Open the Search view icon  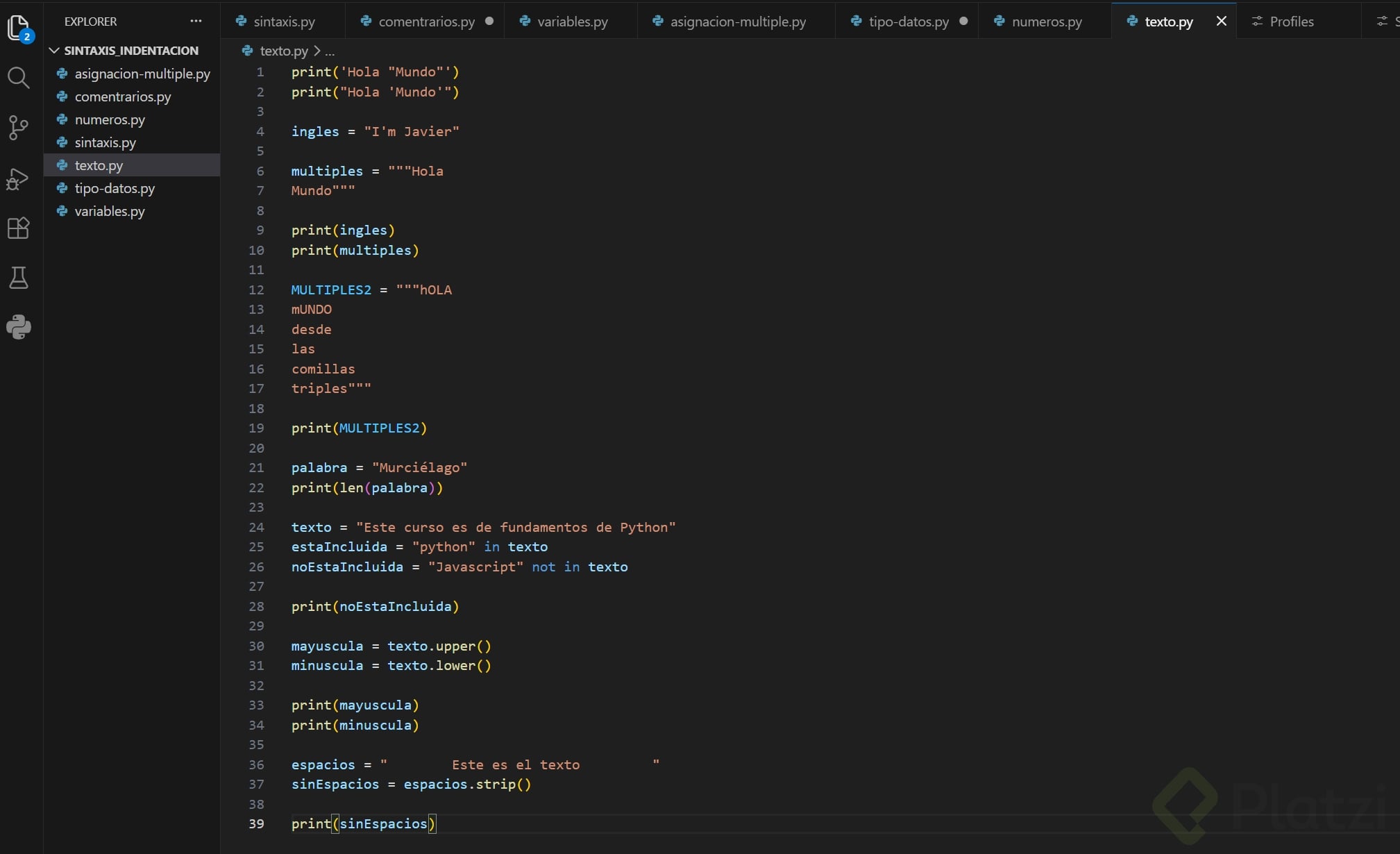tap(19, 78)
